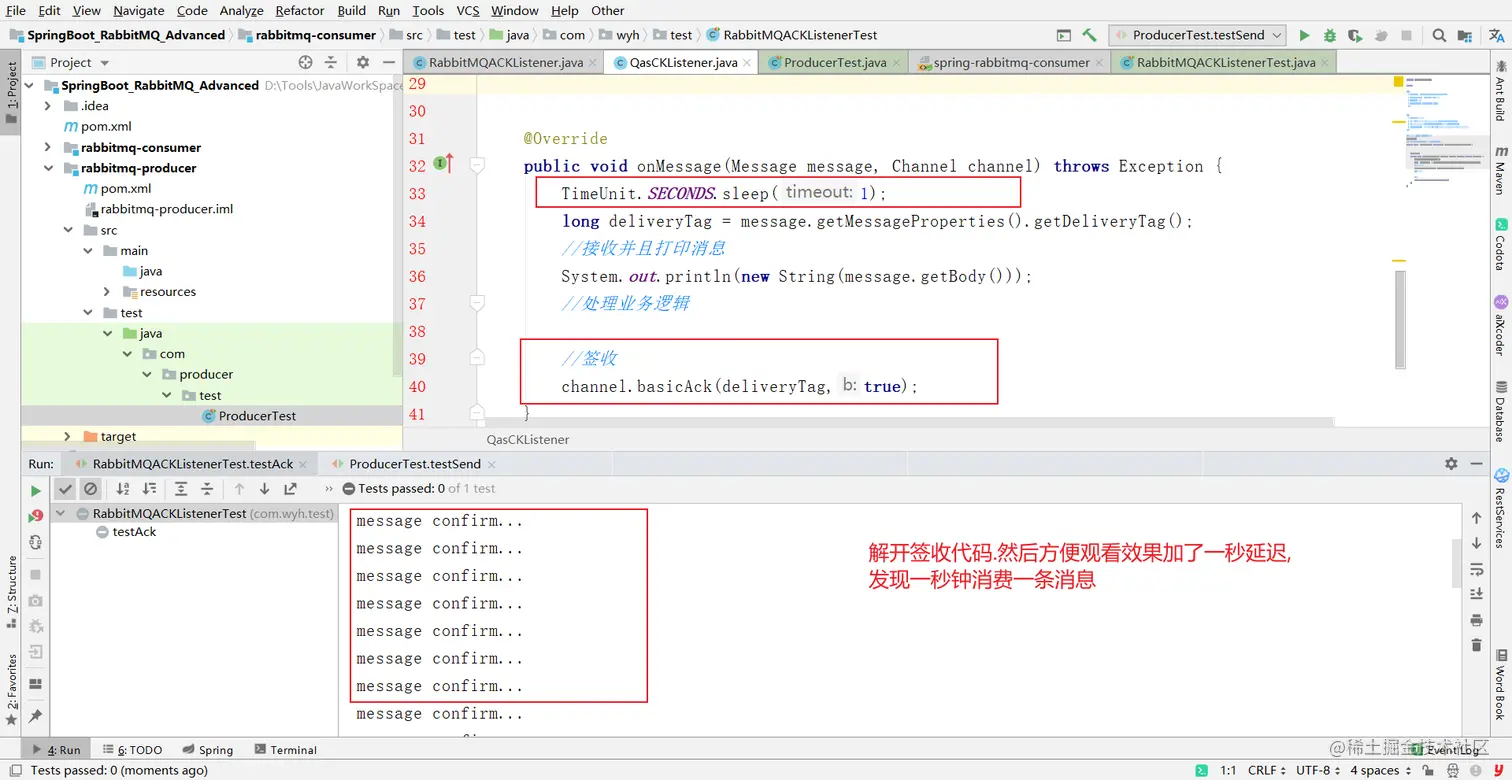Collapse all in Project panel icon

click(331, 62)
